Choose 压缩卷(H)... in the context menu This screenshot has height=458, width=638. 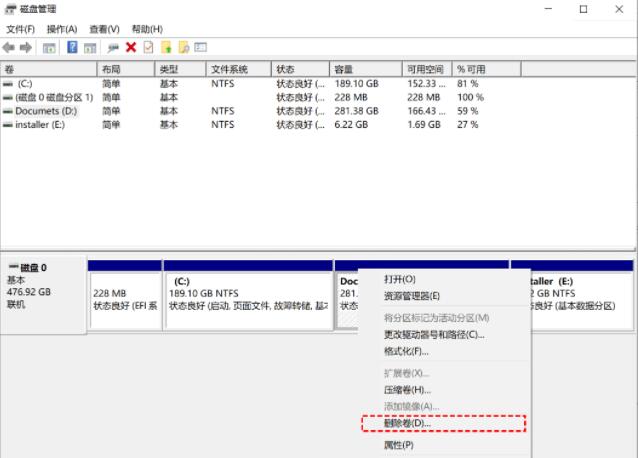[x=407, y=389]
